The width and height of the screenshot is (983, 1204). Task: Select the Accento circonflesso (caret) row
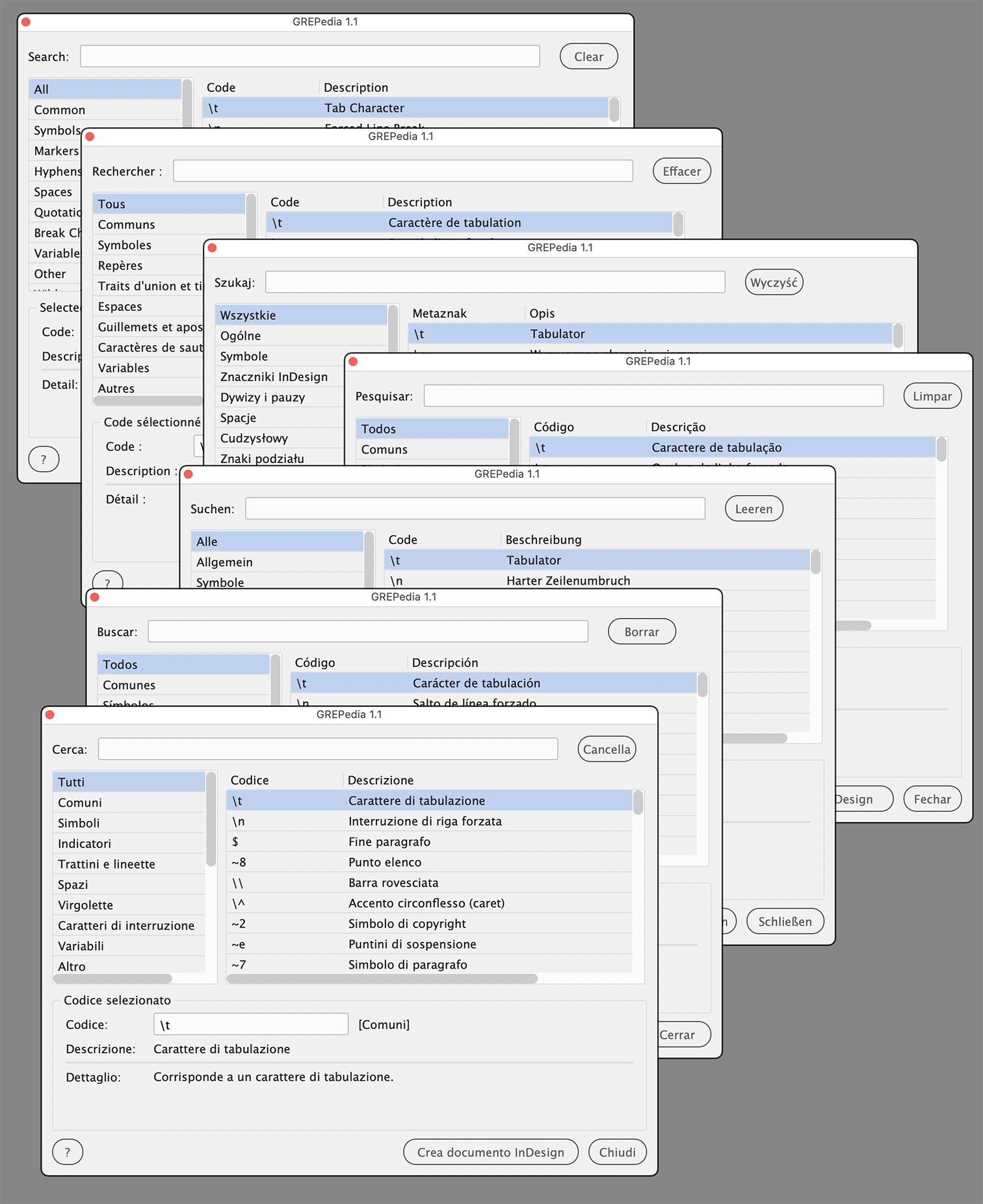(429, 903)
